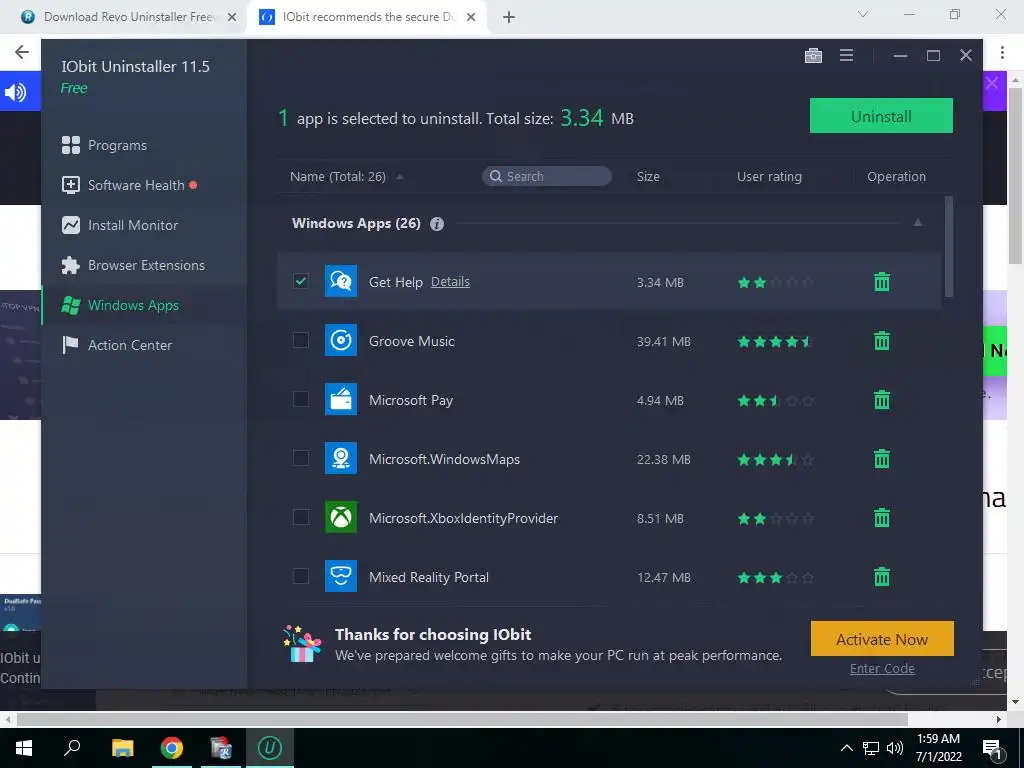Click the green Uninstall button

pyautogui.click(x=881, y=116)
